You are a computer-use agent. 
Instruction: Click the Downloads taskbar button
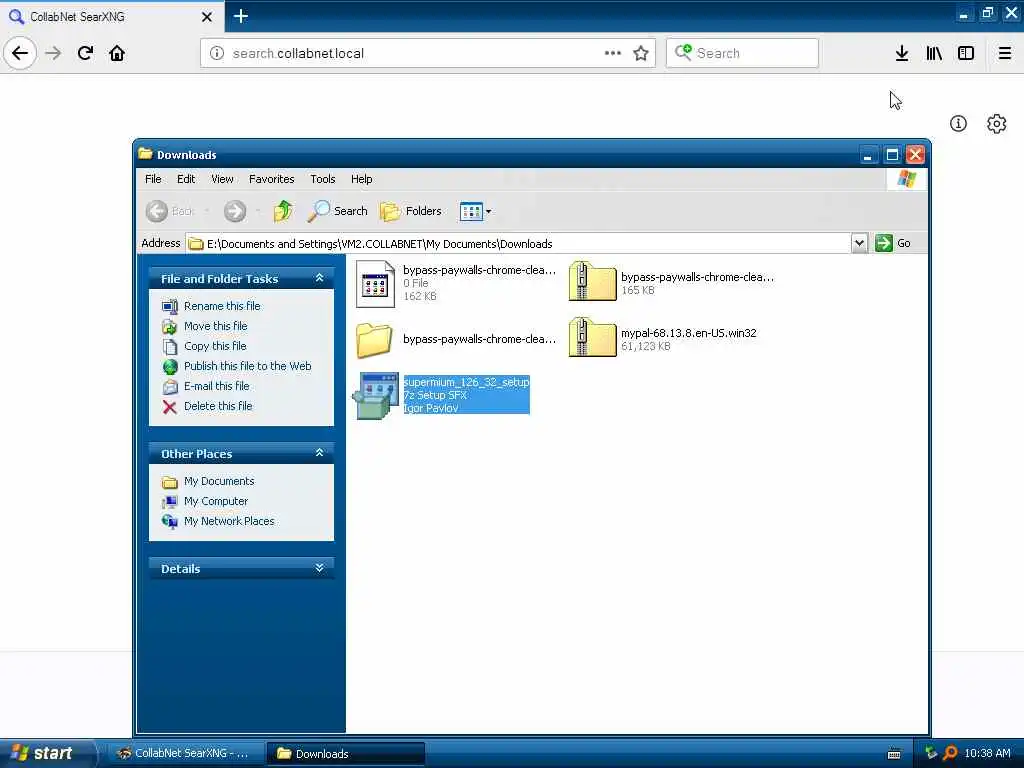point(345,754)
